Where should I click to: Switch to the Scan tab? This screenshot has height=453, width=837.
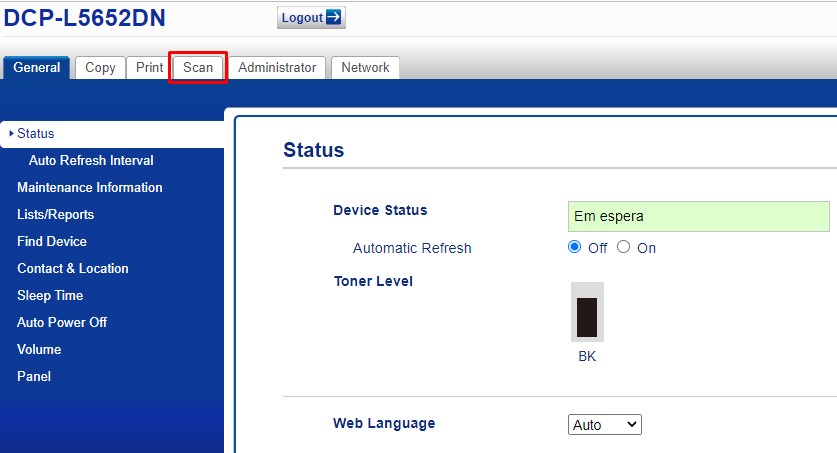pyautogui.click(x=198, y=68)
